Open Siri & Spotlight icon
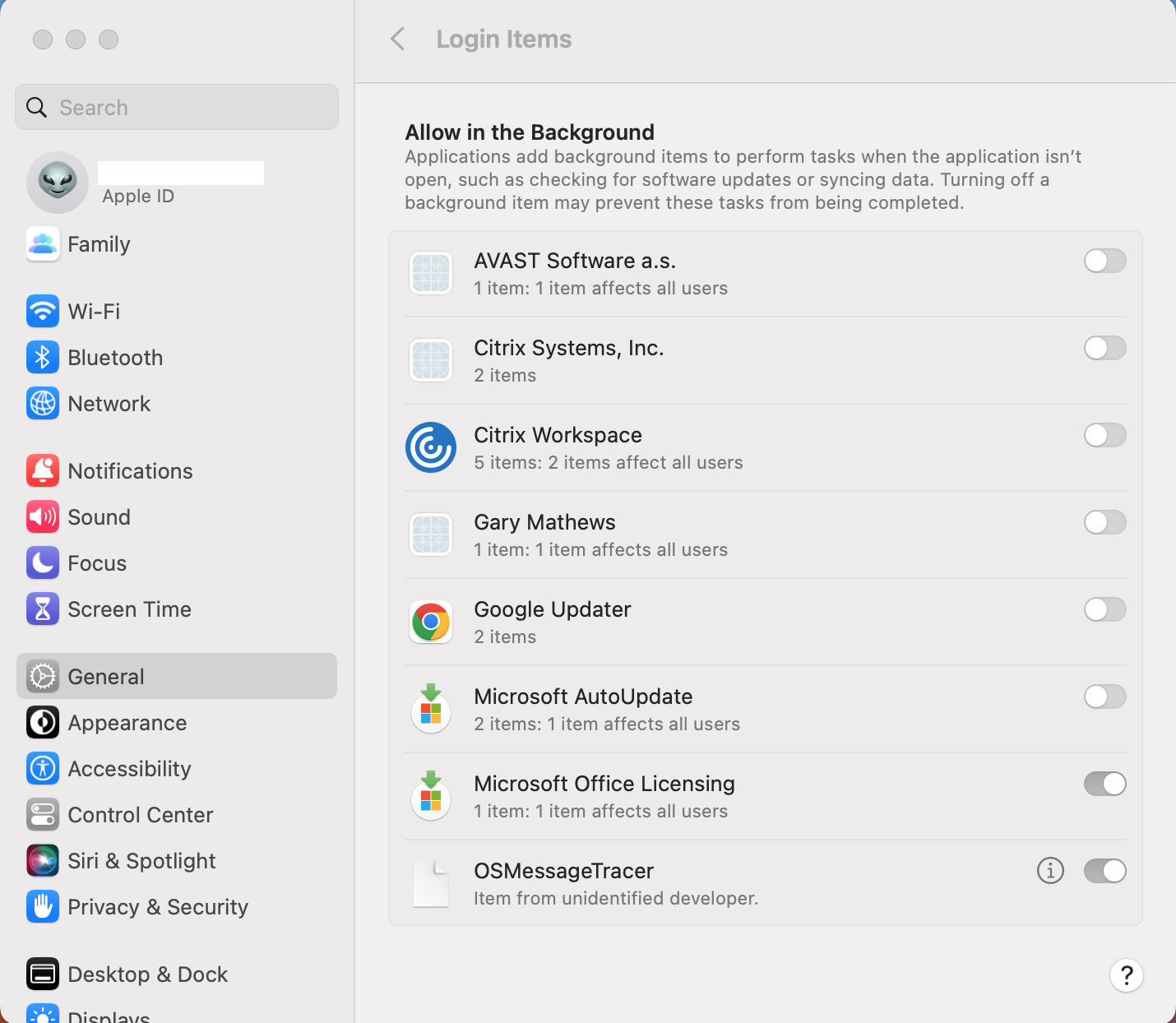 pos(43,861)
